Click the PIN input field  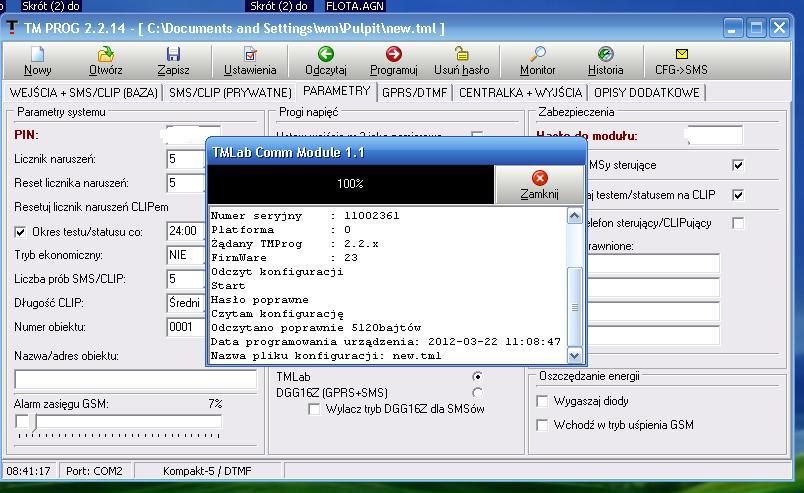(x=191, y=135)
